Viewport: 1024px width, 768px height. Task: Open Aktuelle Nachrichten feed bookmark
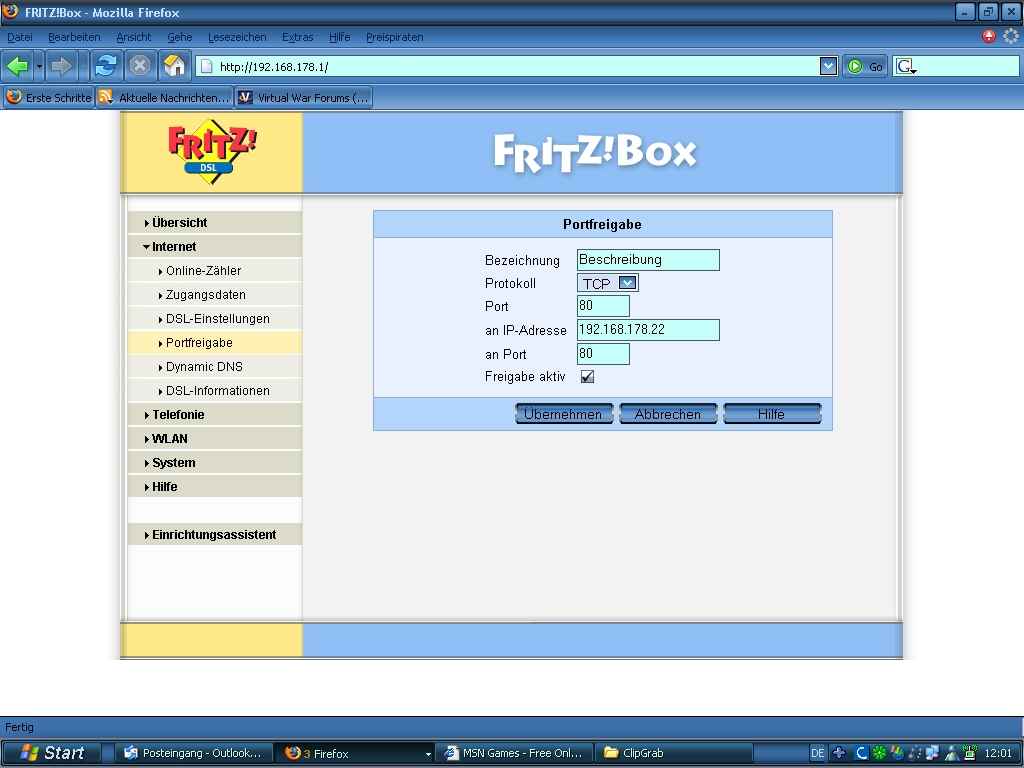click(164, 98)
